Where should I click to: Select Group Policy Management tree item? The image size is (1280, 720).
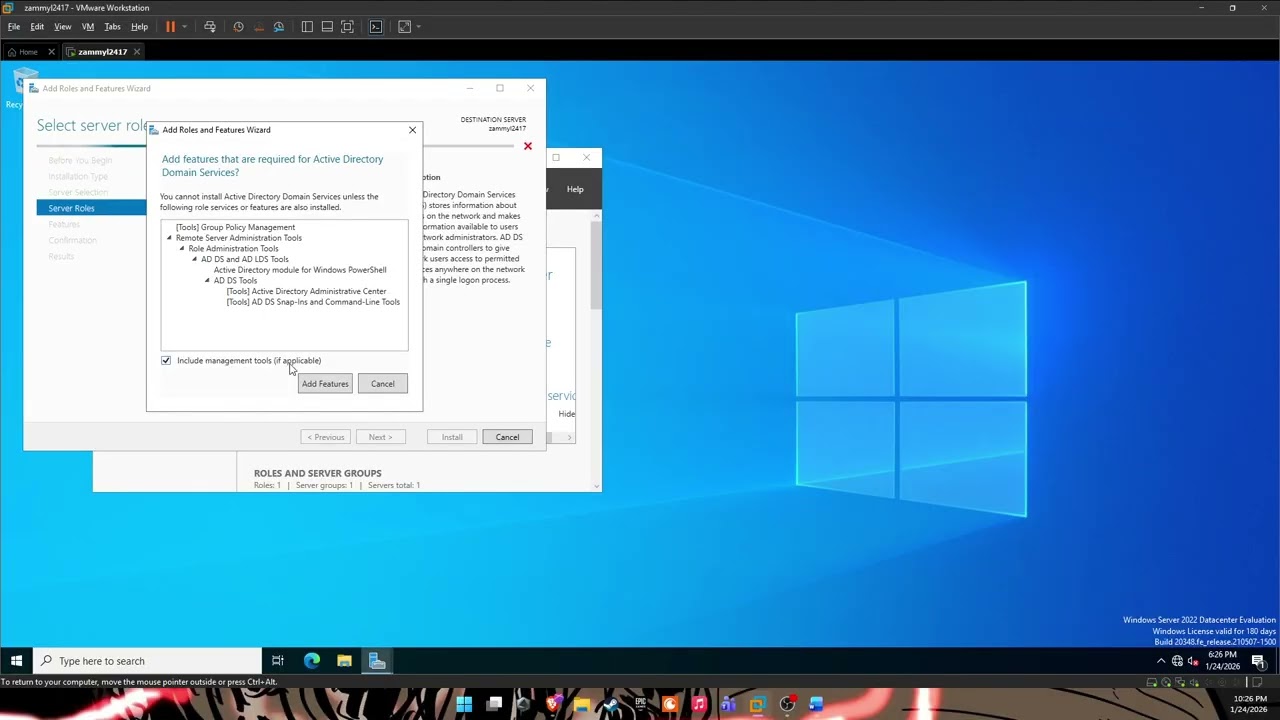[235, 228]
